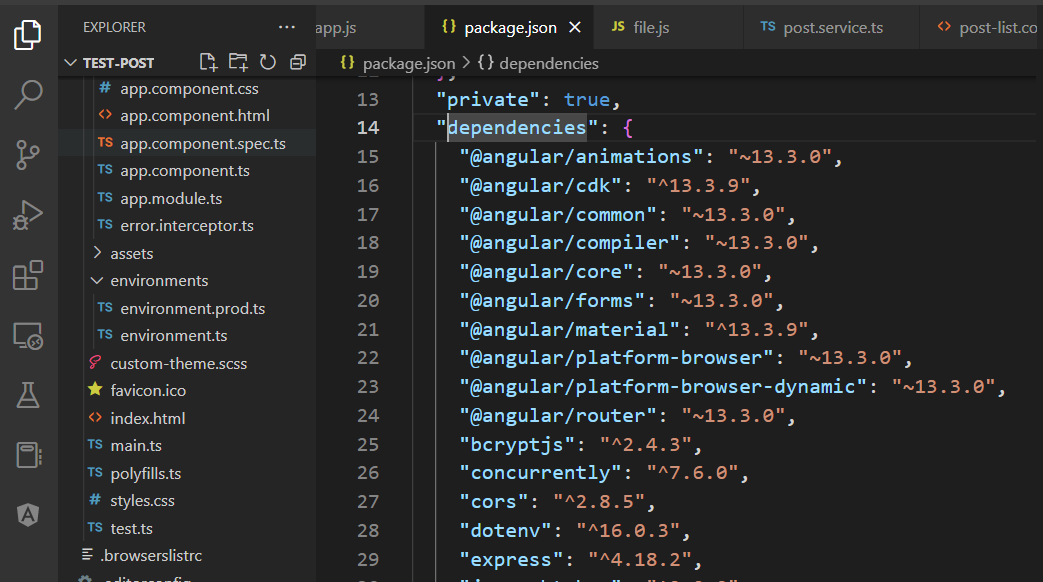This screenshot has height=582, width=1043.
Task: Click "@angular/material" entry text
Action: 569,330
